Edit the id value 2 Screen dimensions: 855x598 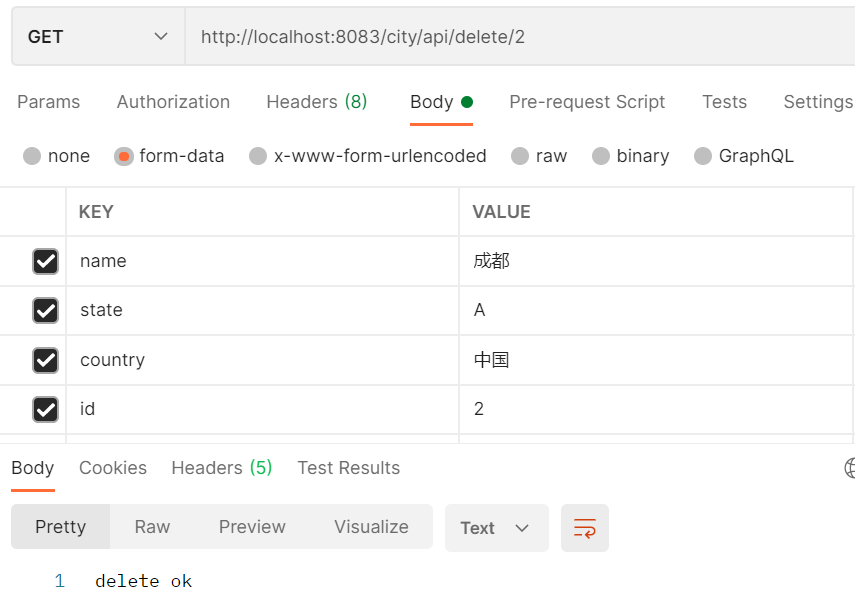click(x=656, y=409)
